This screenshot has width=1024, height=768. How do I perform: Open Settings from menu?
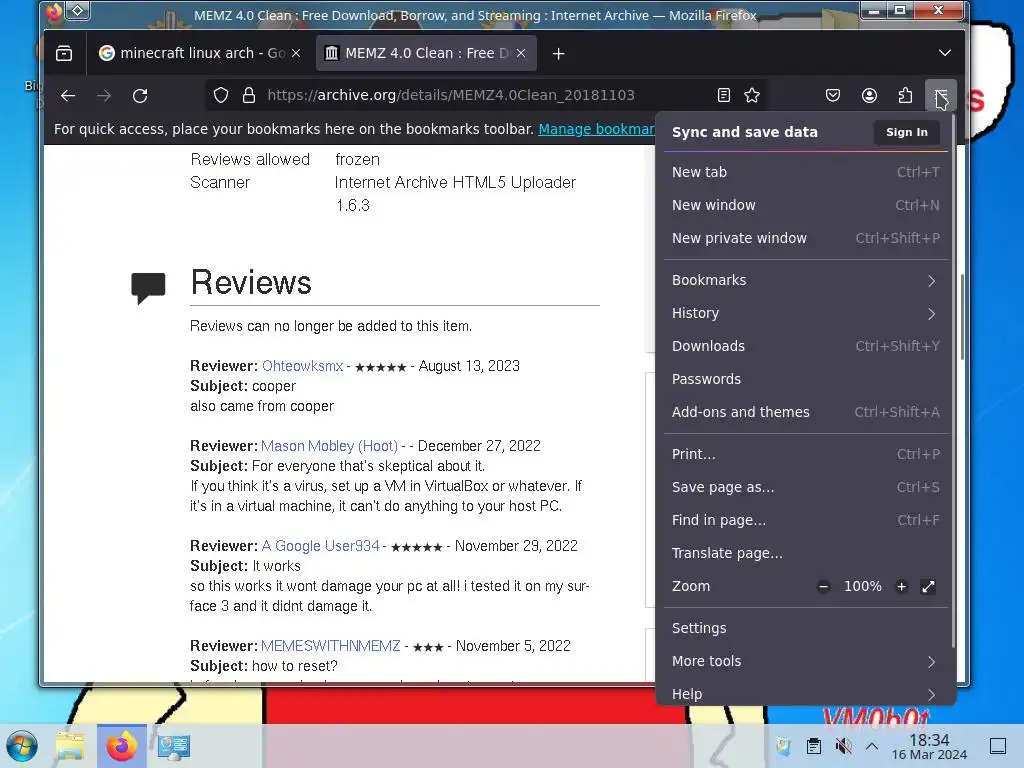coord(806,628)
